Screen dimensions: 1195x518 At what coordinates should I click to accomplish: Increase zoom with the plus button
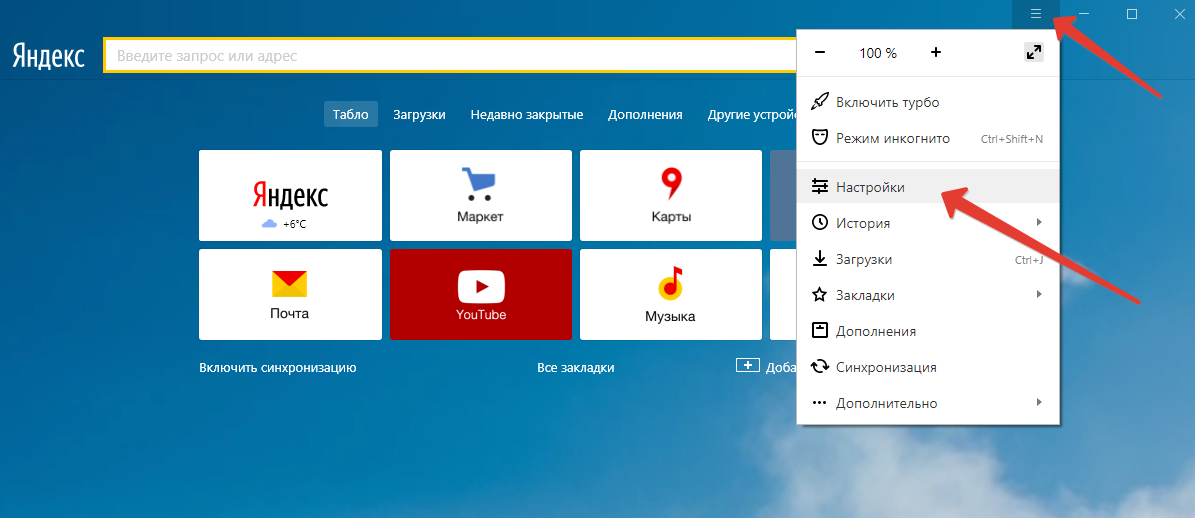point(936,53)
